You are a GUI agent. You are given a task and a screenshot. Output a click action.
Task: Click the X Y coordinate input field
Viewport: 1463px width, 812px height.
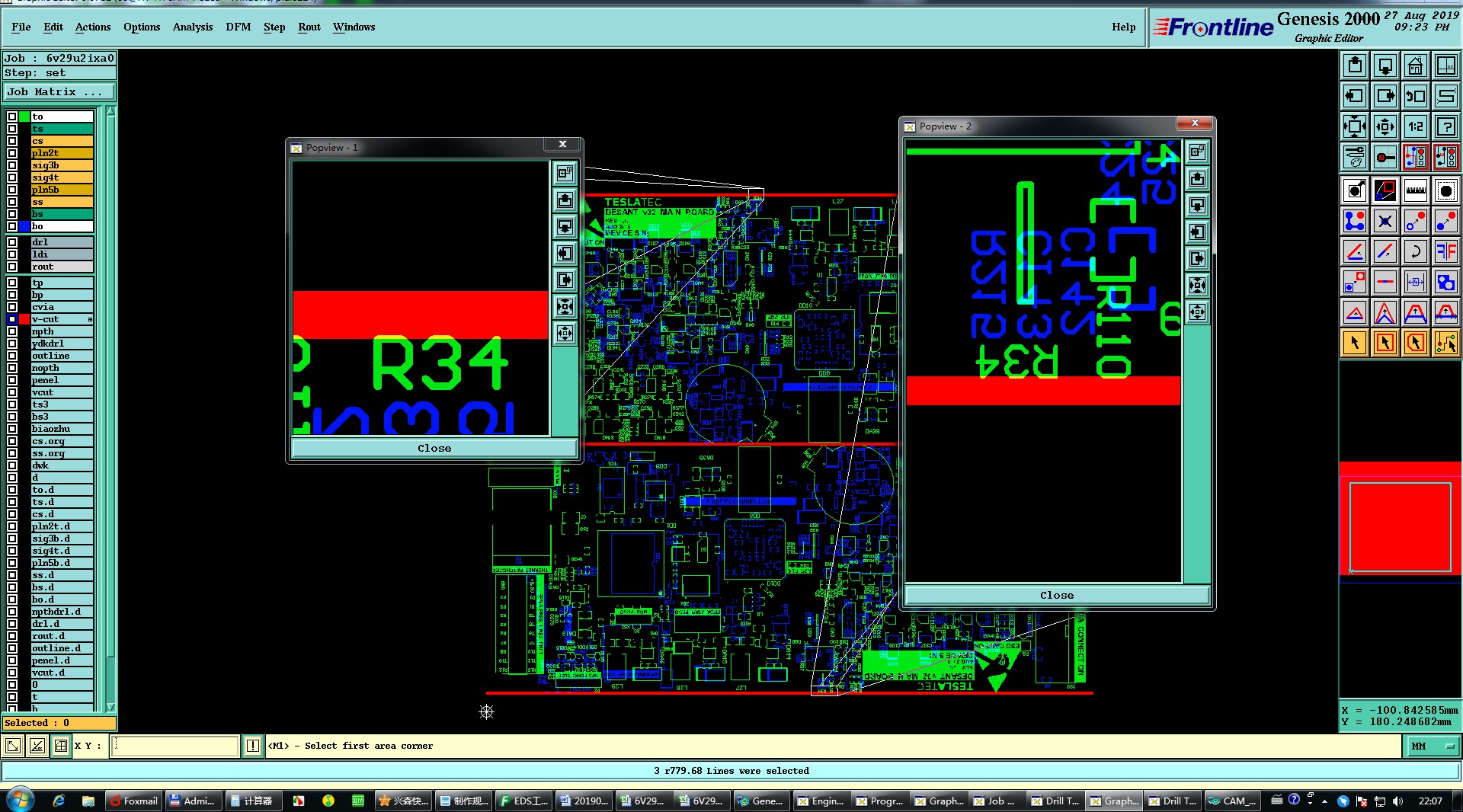pyautogui.click(x=175, y=746)
